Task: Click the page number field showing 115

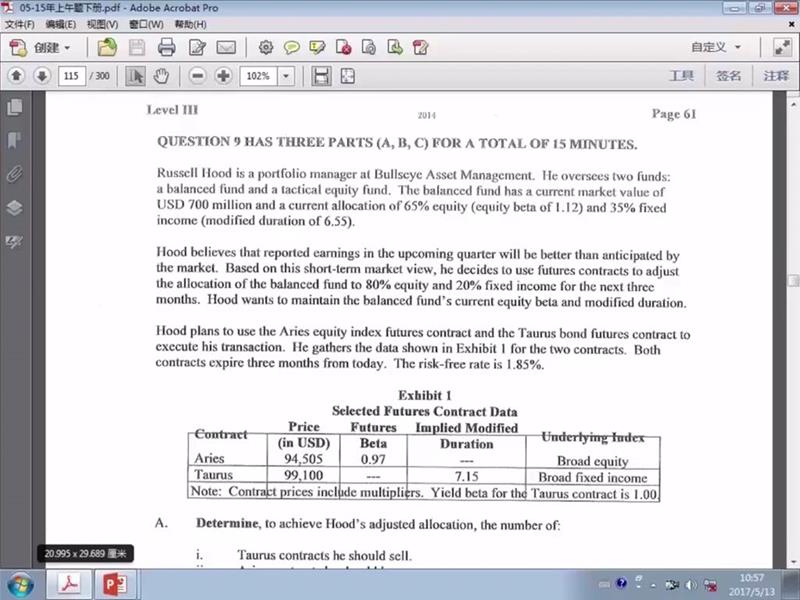Action: click(71, 76)
